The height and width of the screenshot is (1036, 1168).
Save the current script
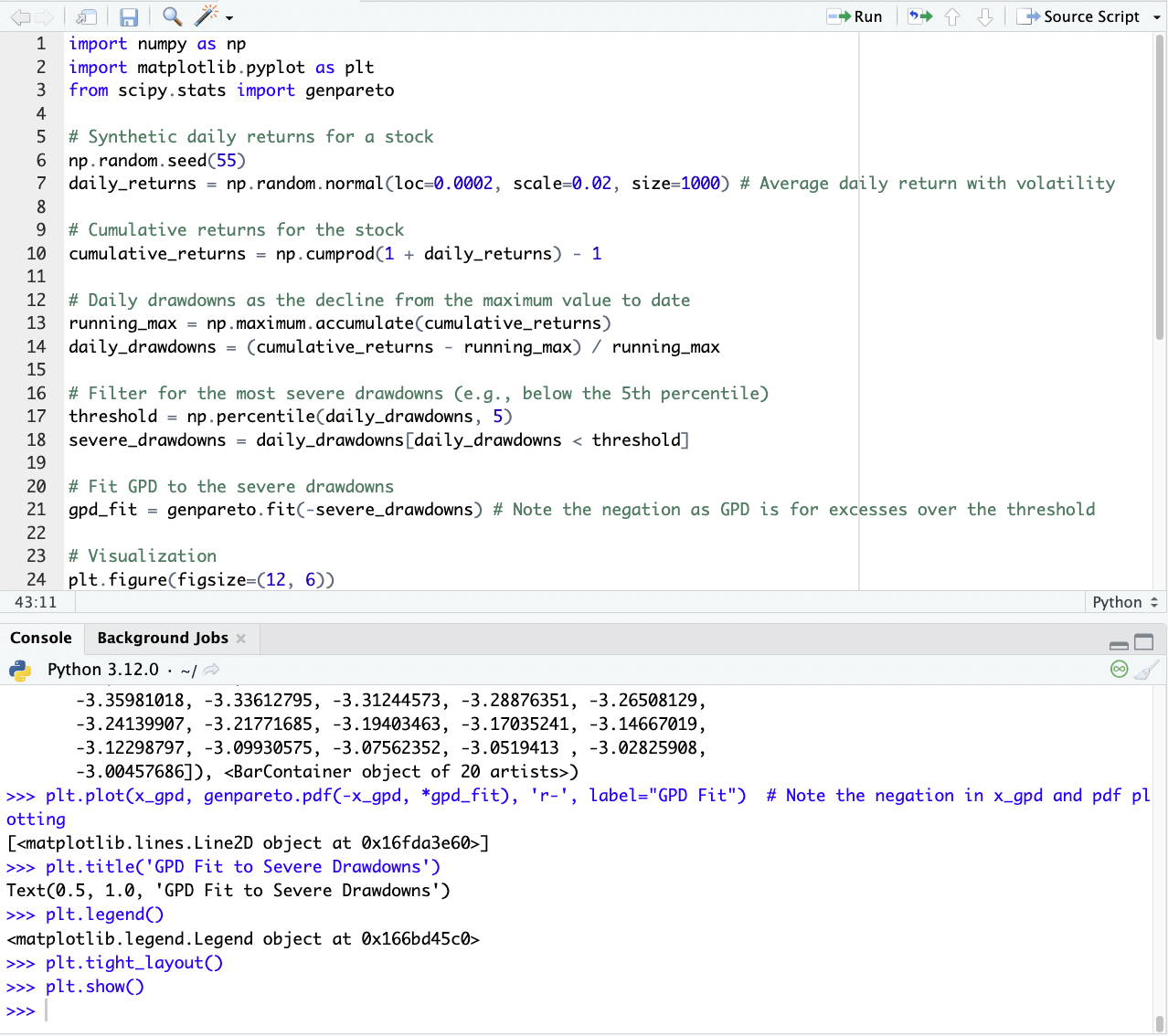point(129,17)
